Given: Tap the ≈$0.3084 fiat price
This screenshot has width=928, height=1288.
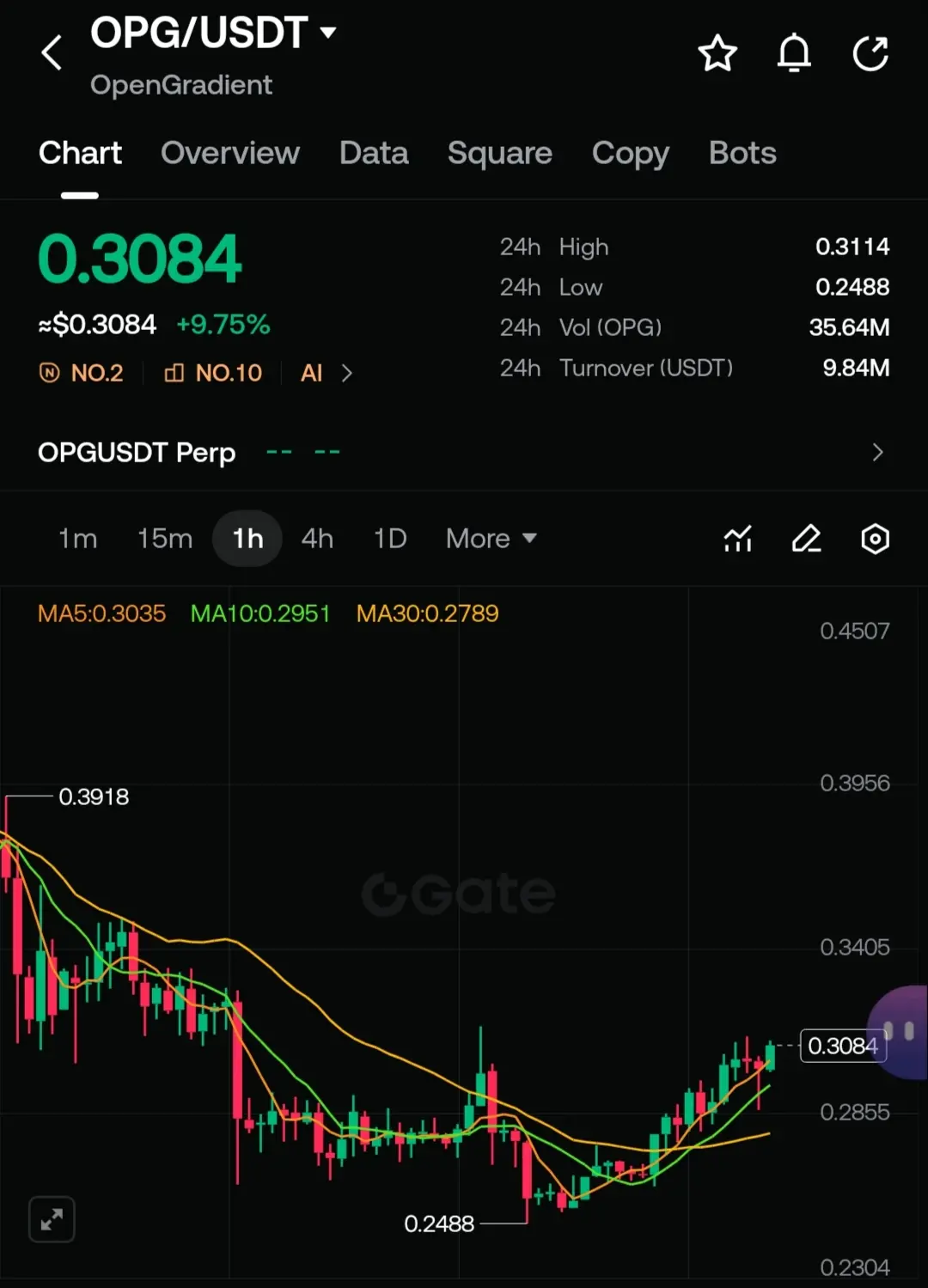Looking at the screenshot, I should tap(97, 325).
